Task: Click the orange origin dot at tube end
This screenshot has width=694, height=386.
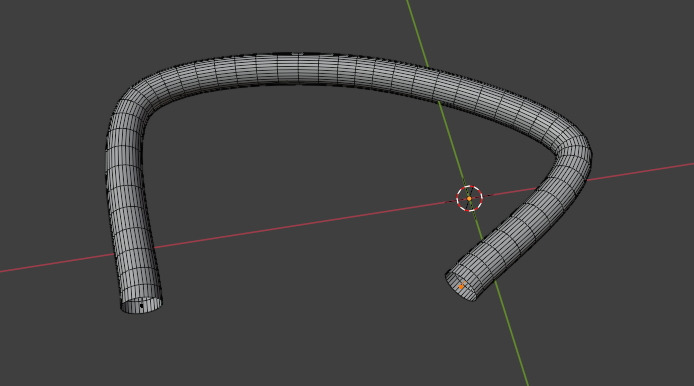Action: click(x=461, y=287)
